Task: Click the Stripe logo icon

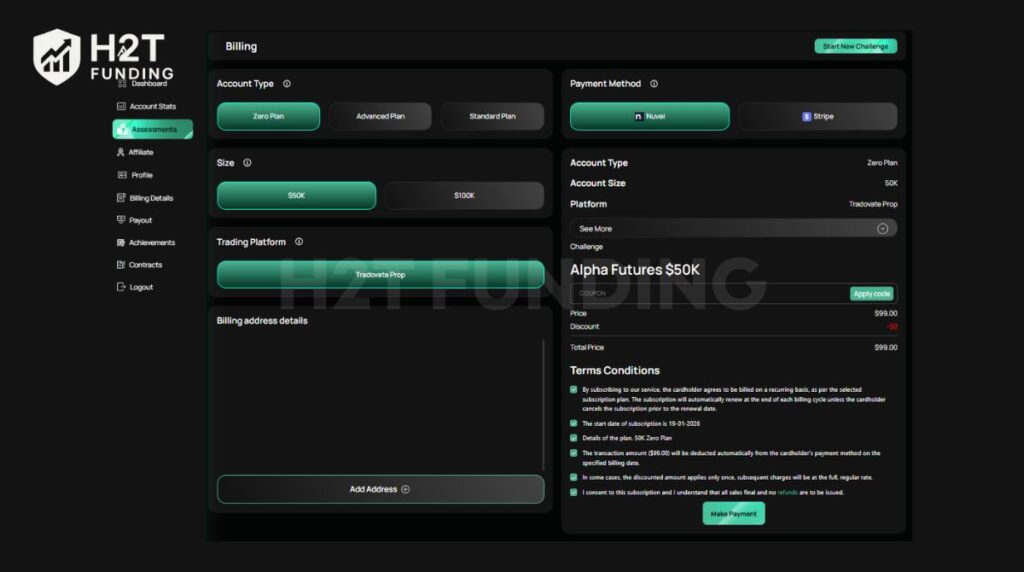Action: coord(807,116)
